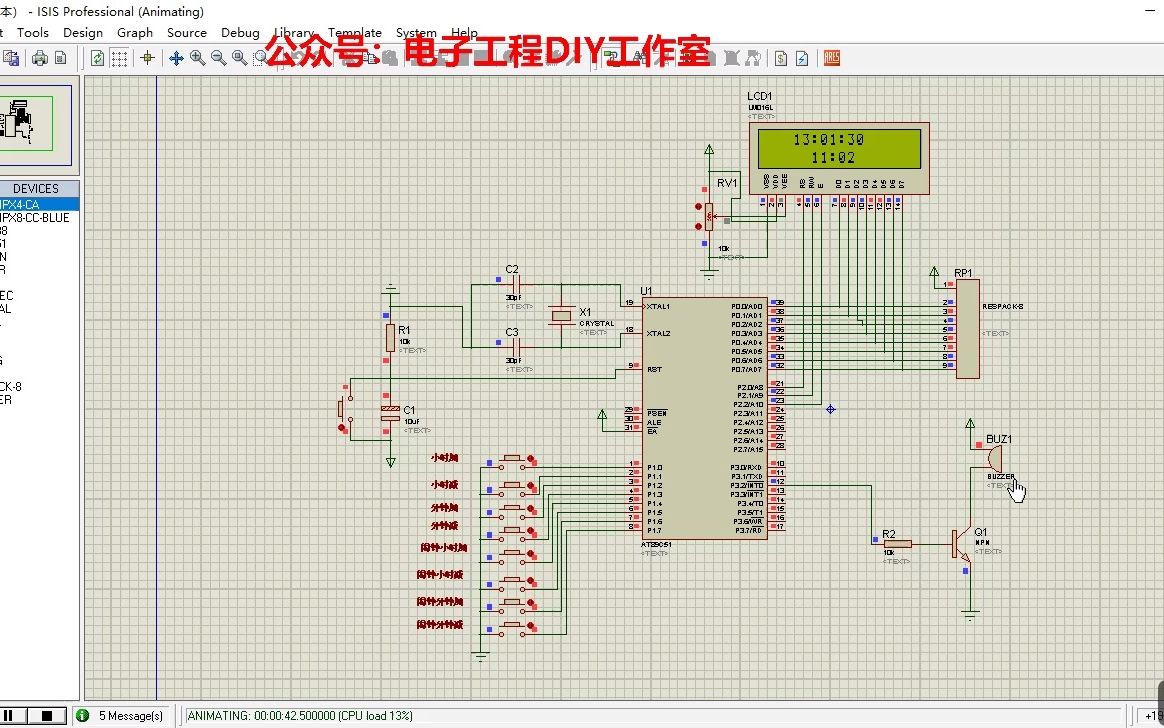Click the Redraw Display refresh icon
The height and width of the screenshot is (728, 1164).
click(96, 57)
